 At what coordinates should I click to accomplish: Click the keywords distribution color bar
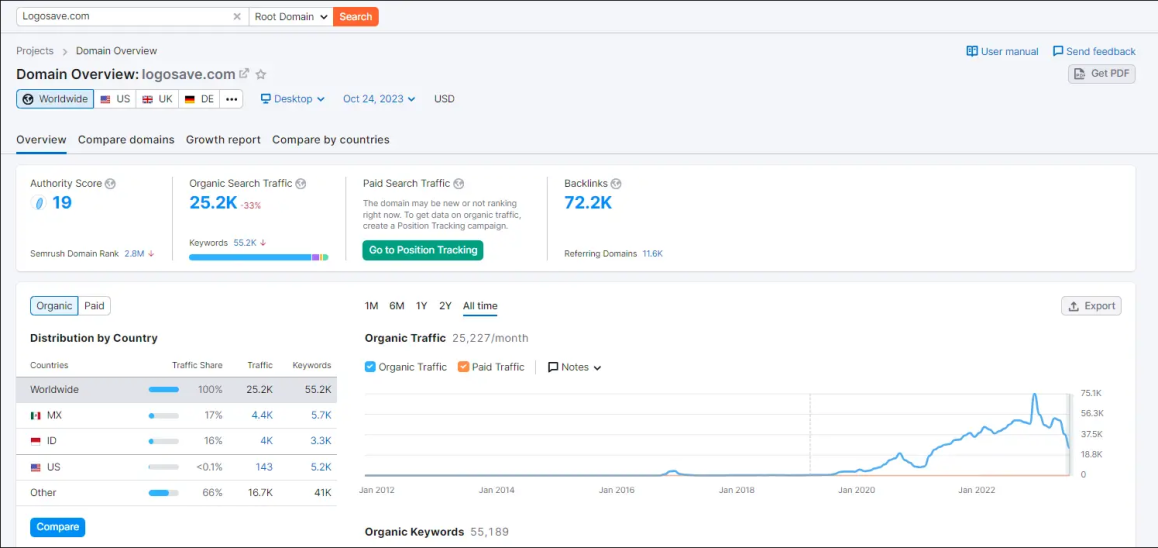click(258, 257)
